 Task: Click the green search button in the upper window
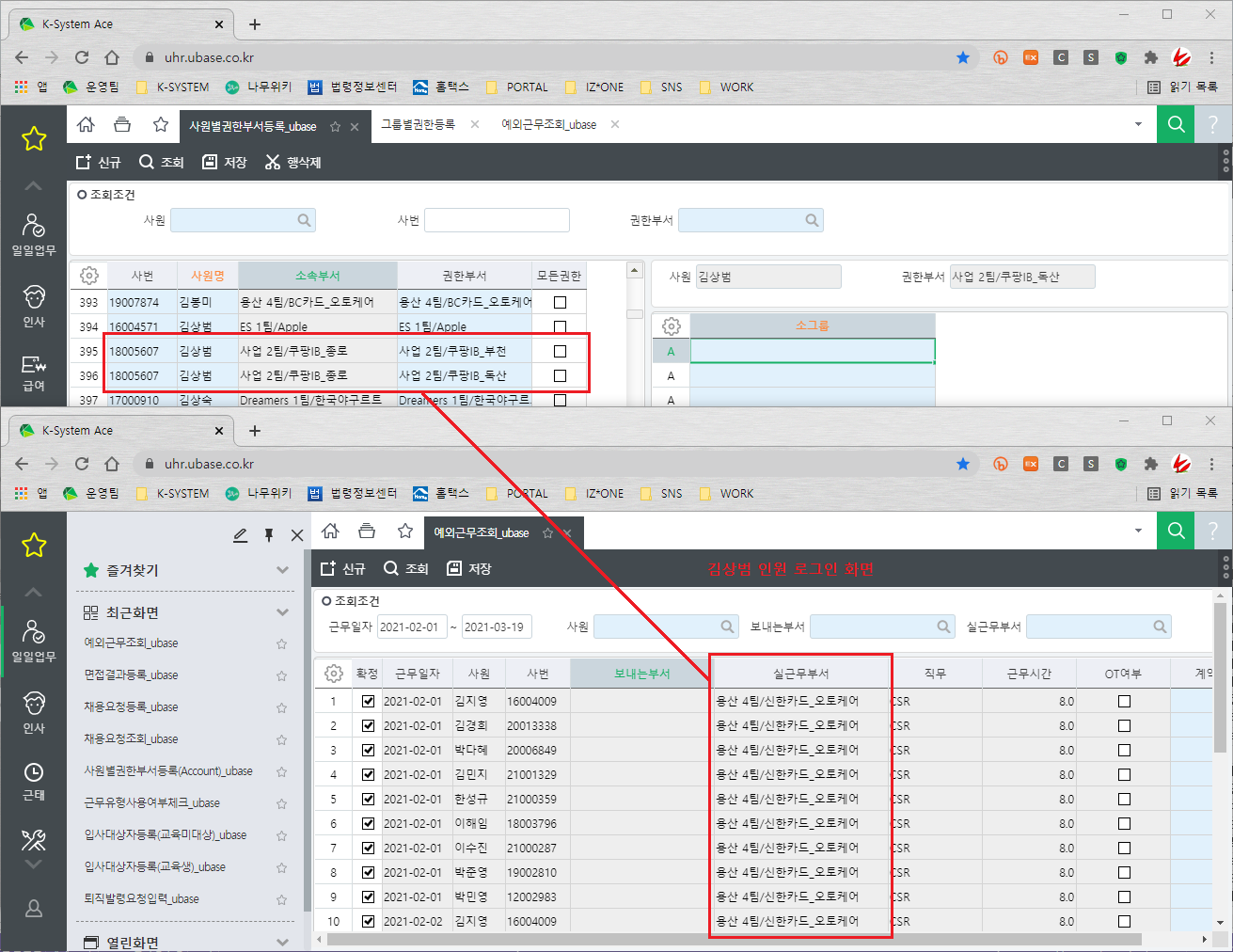(1176, 124)
